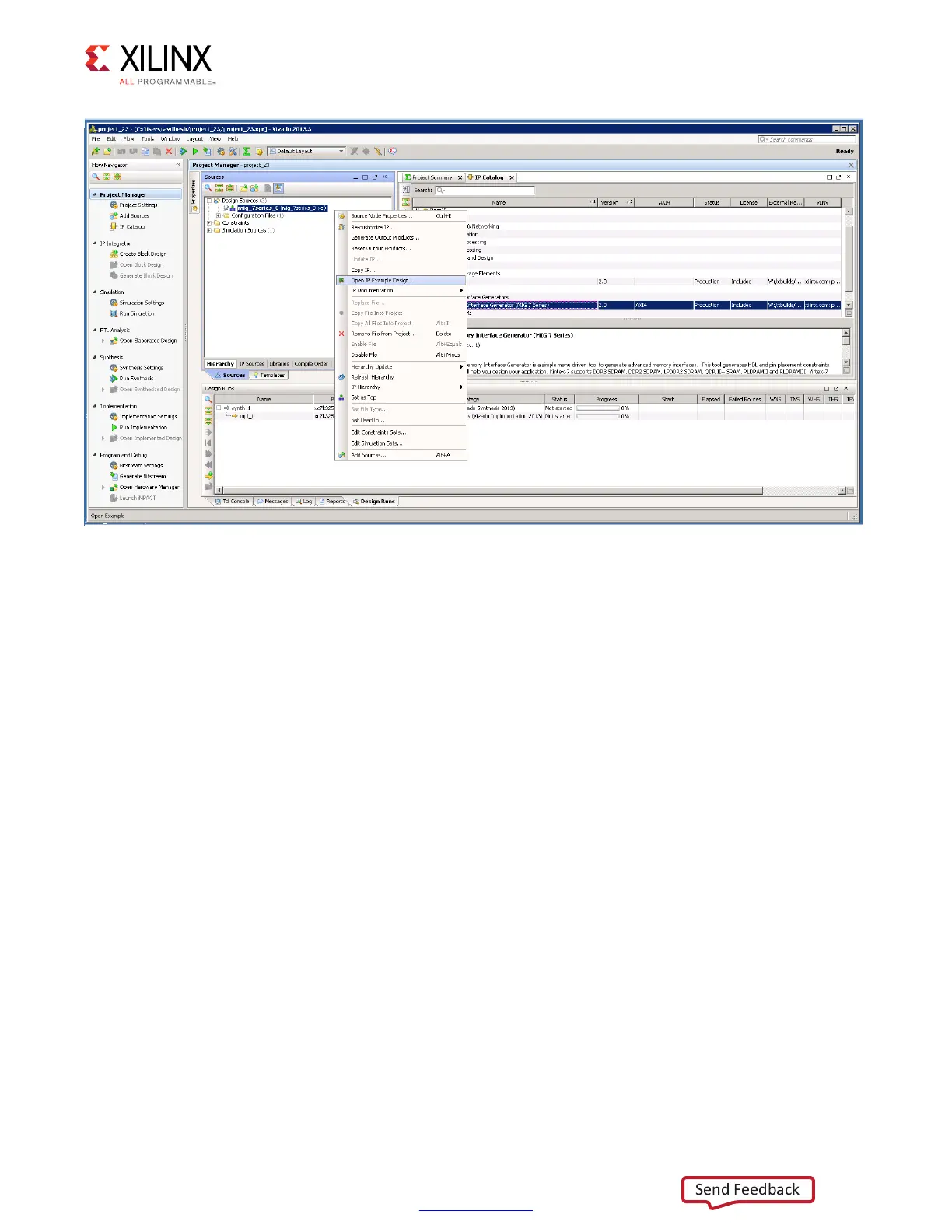The width and height of the screenshot is (952, 1232).
Task: Choose Reset Output Products in context menu
Action: pyautogui.click(x=401, y=249)
